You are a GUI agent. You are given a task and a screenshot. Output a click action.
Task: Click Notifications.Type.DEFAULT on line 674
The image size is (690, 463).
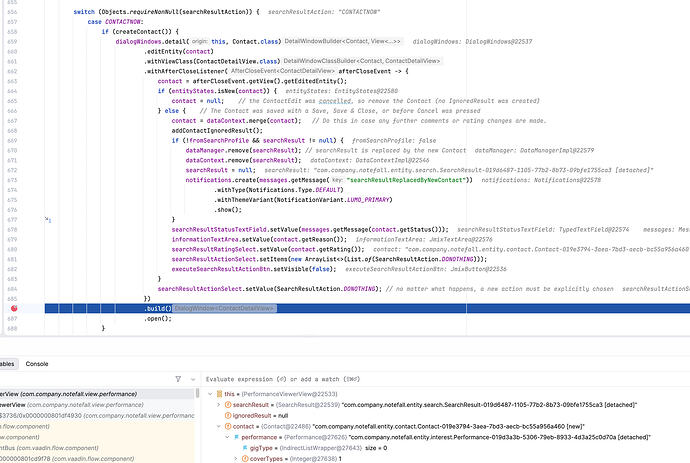[294, 190]
